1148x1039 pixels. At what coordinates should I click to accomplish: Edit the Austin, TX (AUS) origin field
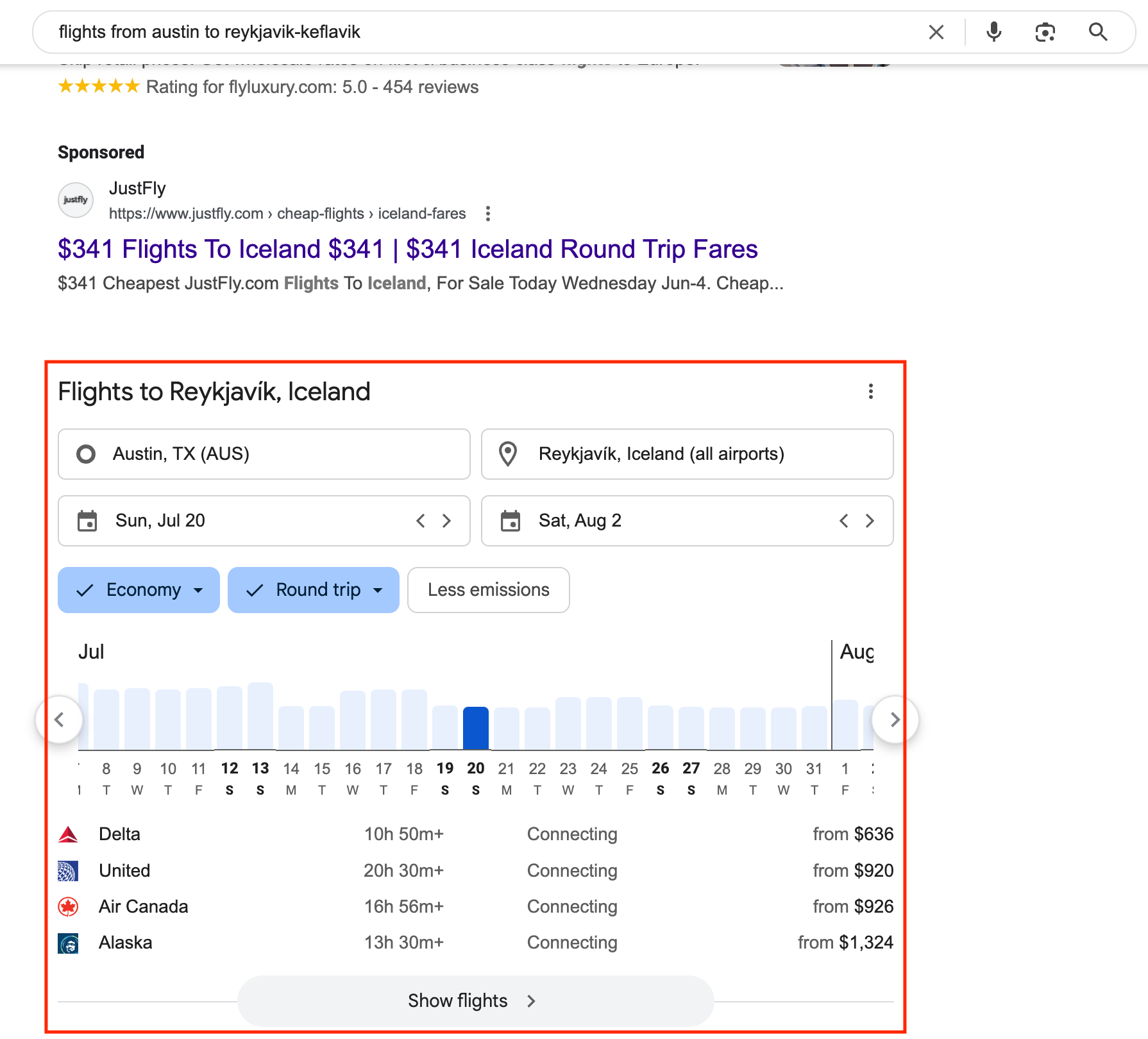tap(264, 454)
